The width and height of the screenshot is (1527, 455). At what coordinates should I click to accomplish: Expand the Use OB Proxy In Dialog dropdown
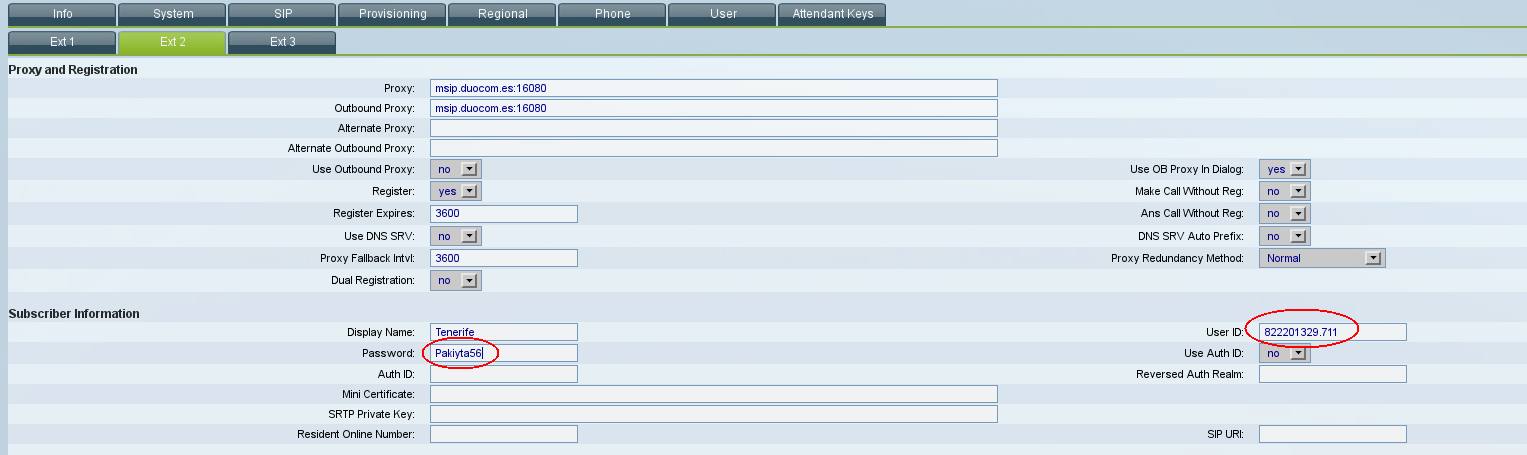1285,170
